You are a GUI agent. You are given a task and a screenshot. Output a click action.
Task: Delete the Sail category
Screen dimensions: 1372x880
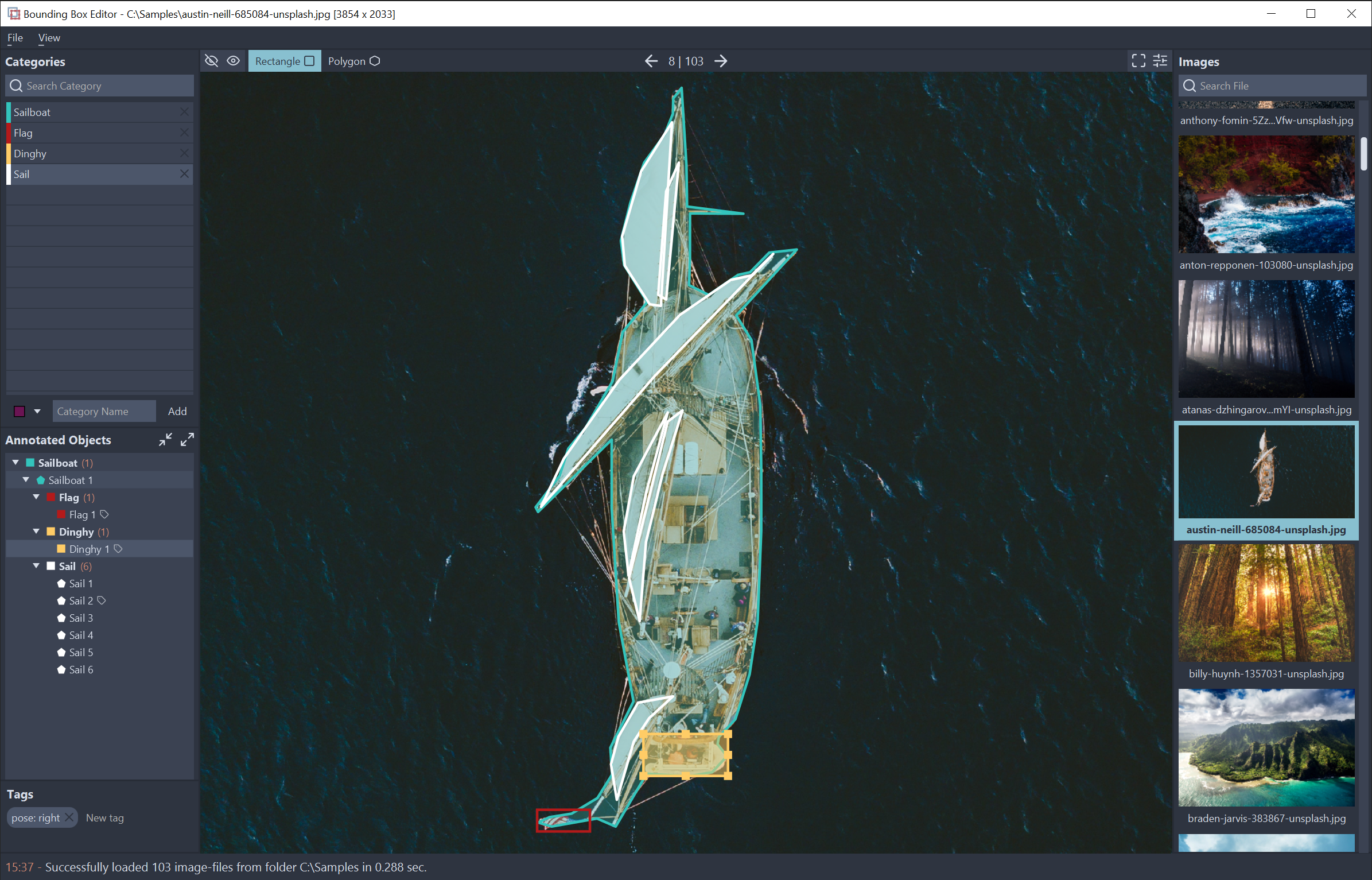tap(184, 174)
